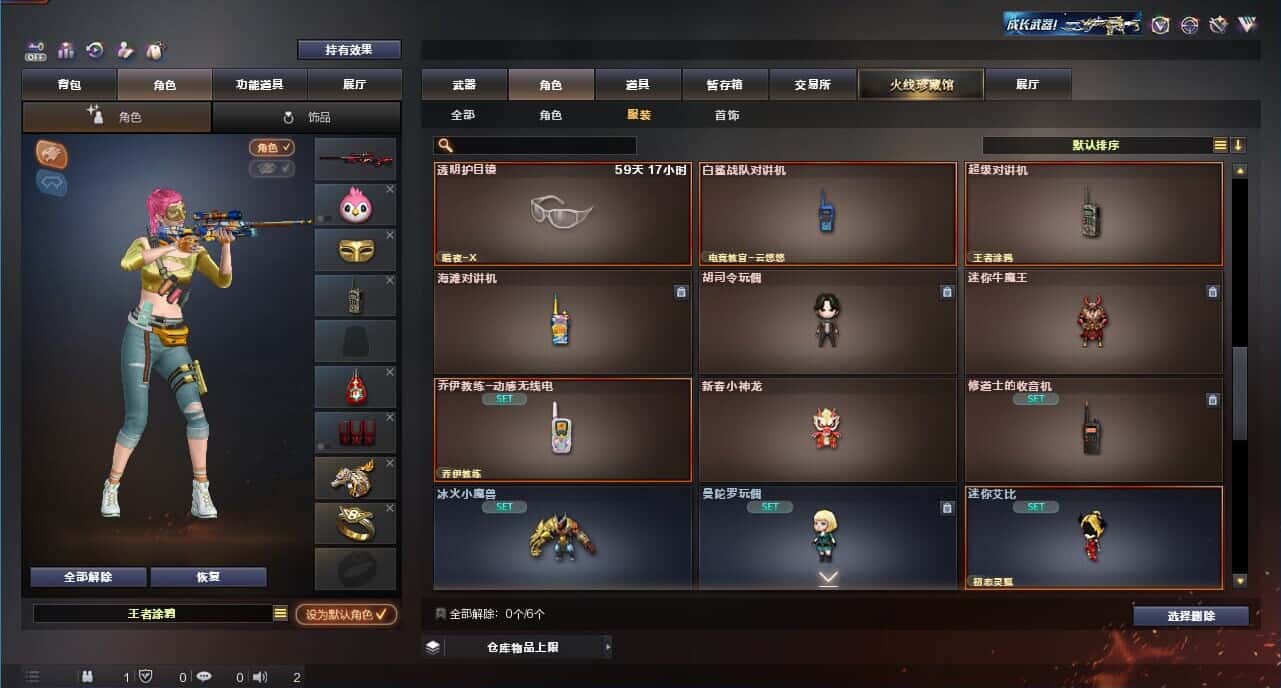This screenshot has height=688, width=1281.
Task: Open the 默认排序 sort dropdown
Action: point(1097,145)
